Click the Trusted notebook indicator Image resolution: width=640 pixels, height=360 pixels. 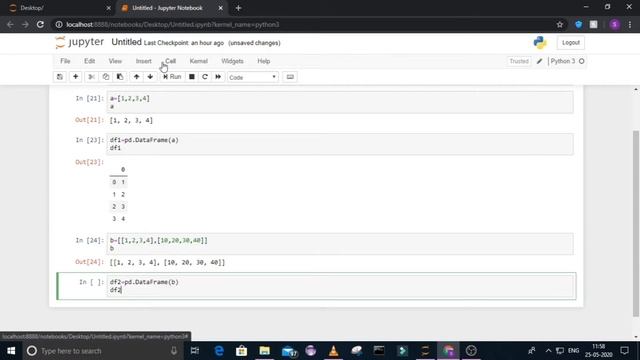click(x=519, y=61)
